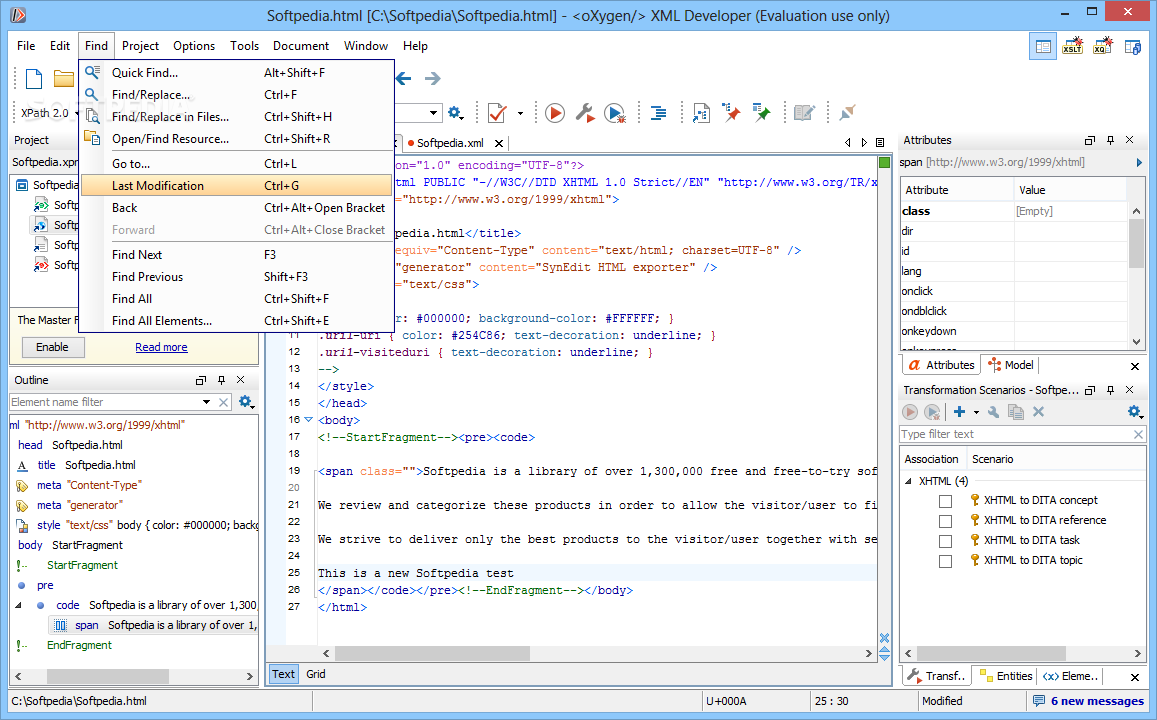Click the book with pencil toolbar icon
Image resolution: width=1157 pixels, height=720 pixels.
[x=804, y=113]
